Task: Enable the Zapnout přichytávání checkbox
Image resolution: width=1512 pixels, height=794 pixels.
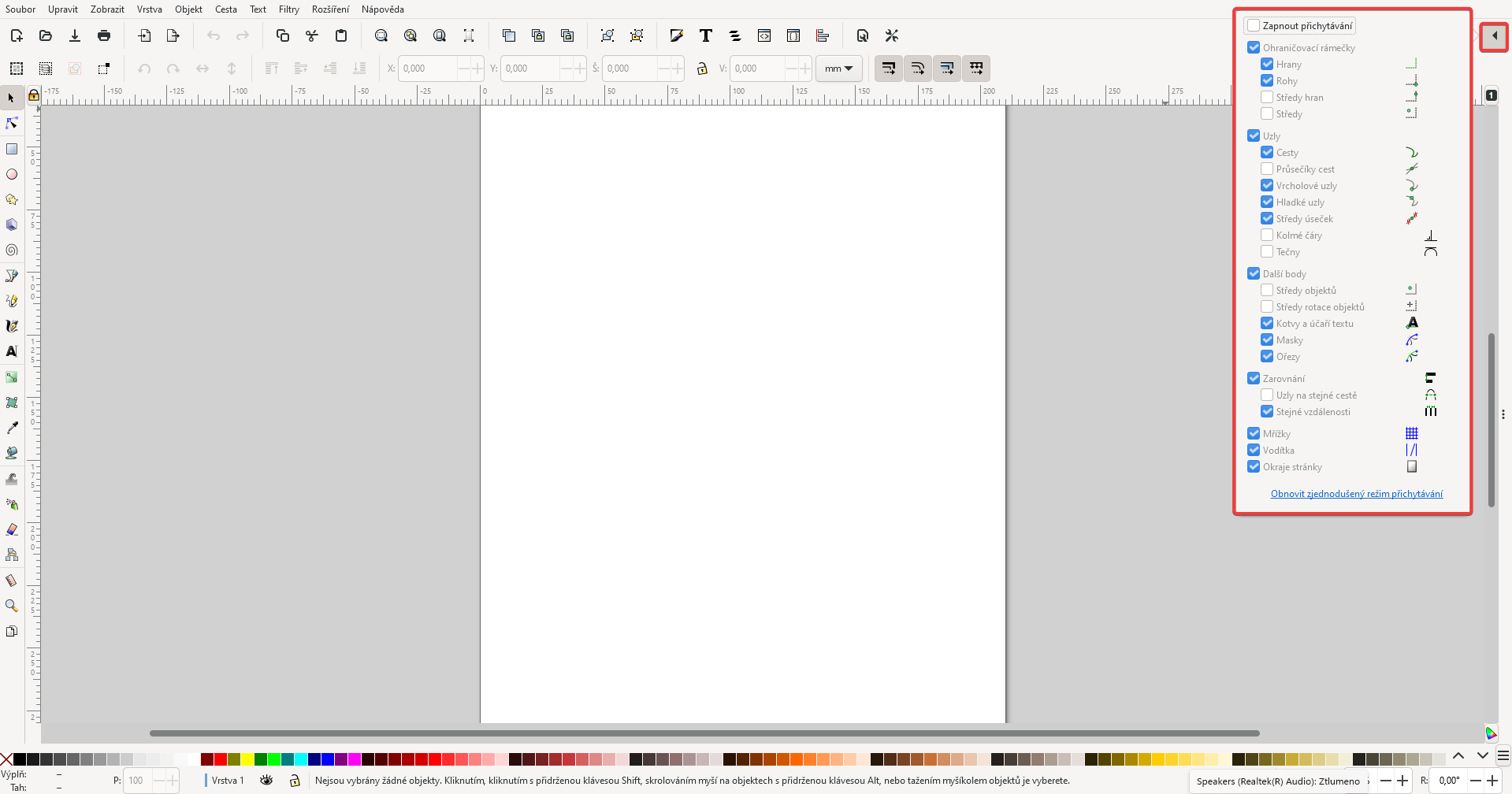Action: pos(1253,25)
